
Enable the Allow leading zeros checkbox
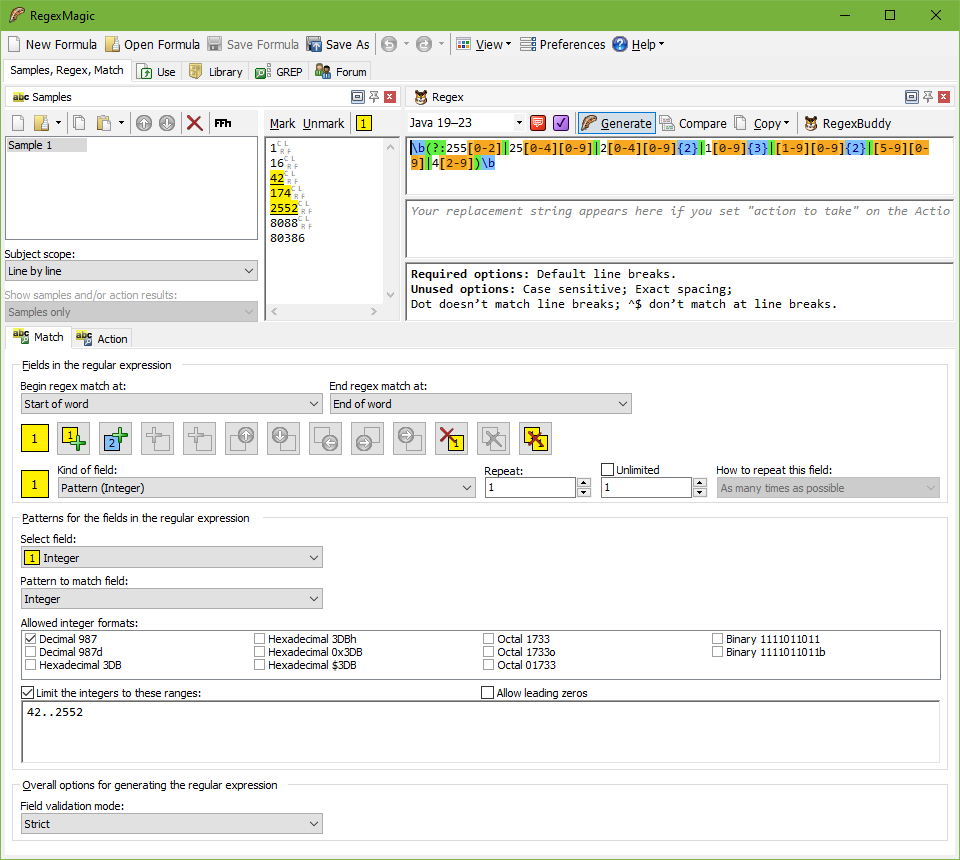pyautogui.click(x=488, y=693)
